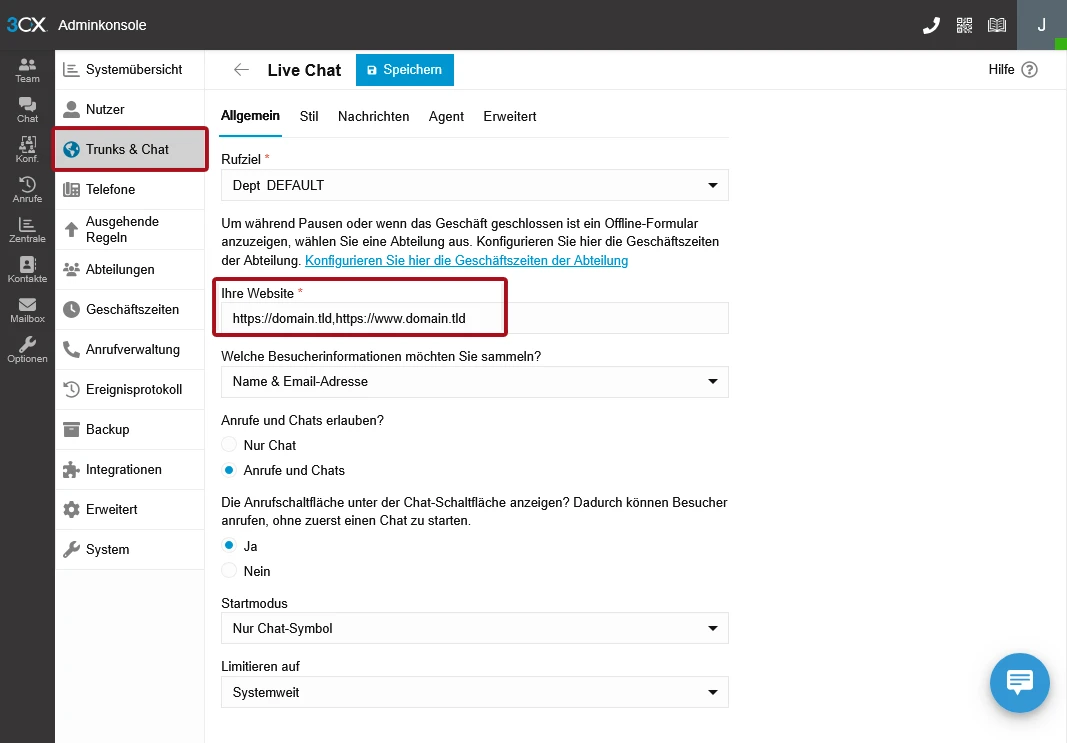Open the Team icon in left rail
Image resolution: width=1067 pixels, height=743 pixels.
[x=27, y=69]
